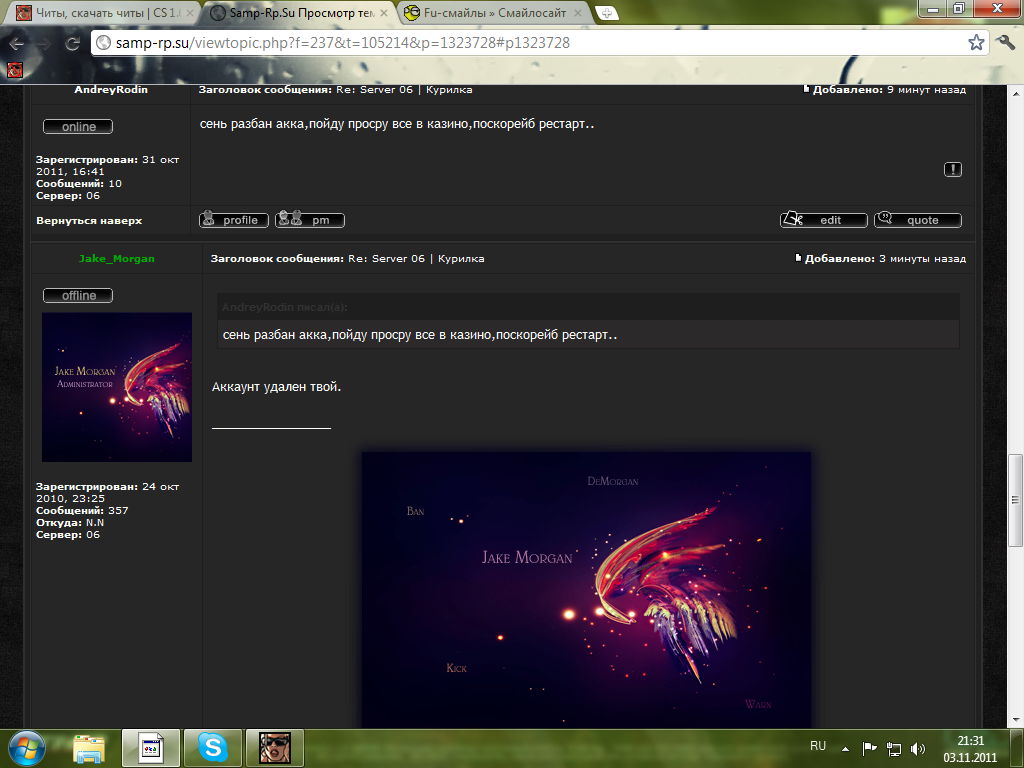Open the GTA San Andreas taskbar icon
Image resolution: width=1024 pixels, height=768 pixels.
274,747
